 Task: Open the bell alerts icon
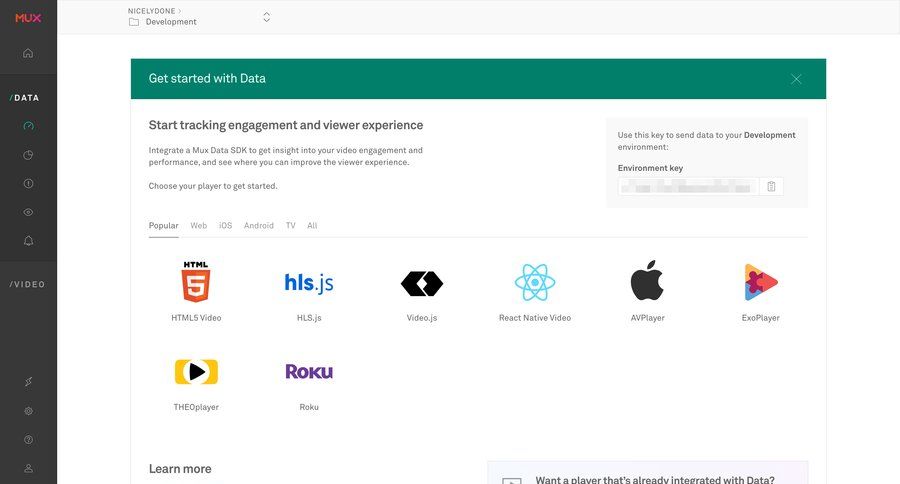pos(28,241)
